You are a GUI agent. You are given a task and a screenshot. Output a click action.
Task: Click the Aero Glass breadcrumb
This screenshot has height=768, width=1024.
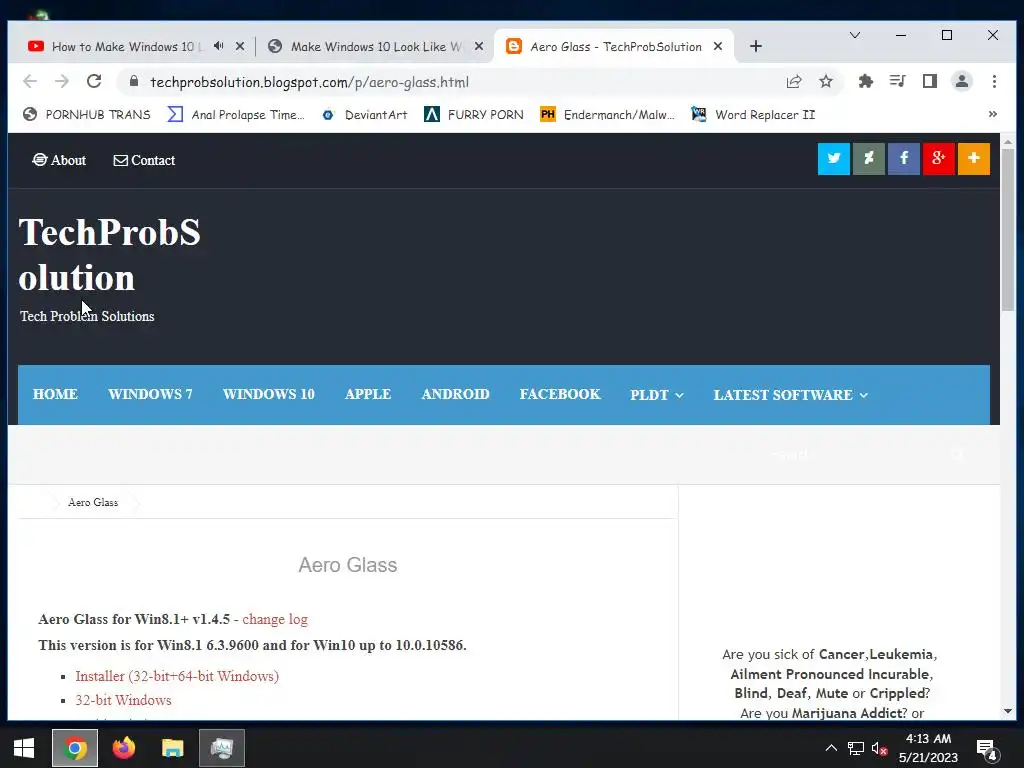click(93, 502)
